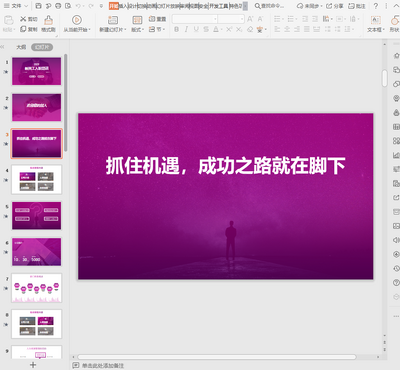This screenshot has height=370, width=400.
Task: Toggle the bulleted list button
Action: click(x=277, y=19)
